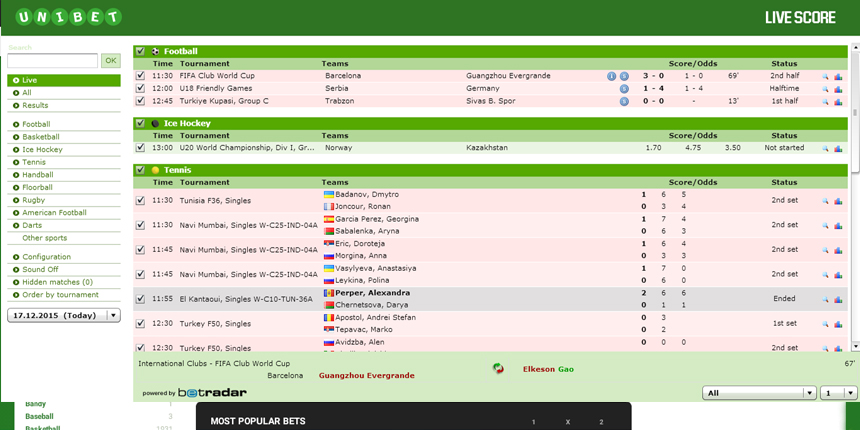Image resolution: width=860 pixels, height=430 pixels.
Task: Open magnifier details for Serbia vs Germany
Action: 825,89
